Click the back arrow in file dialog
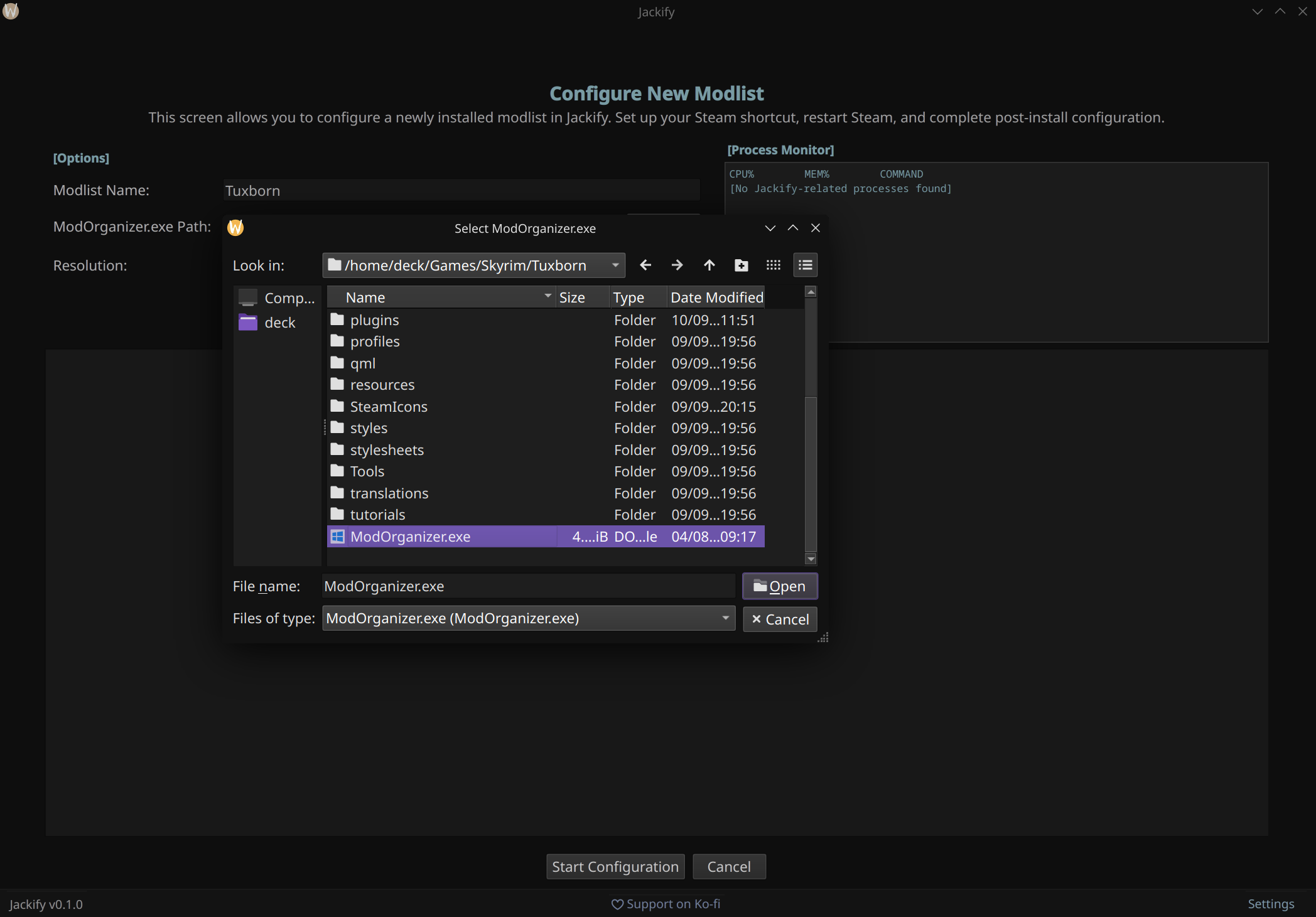The height and width of the screenshot is (917, 1316). pyautogui.click(x=645, y=265)
